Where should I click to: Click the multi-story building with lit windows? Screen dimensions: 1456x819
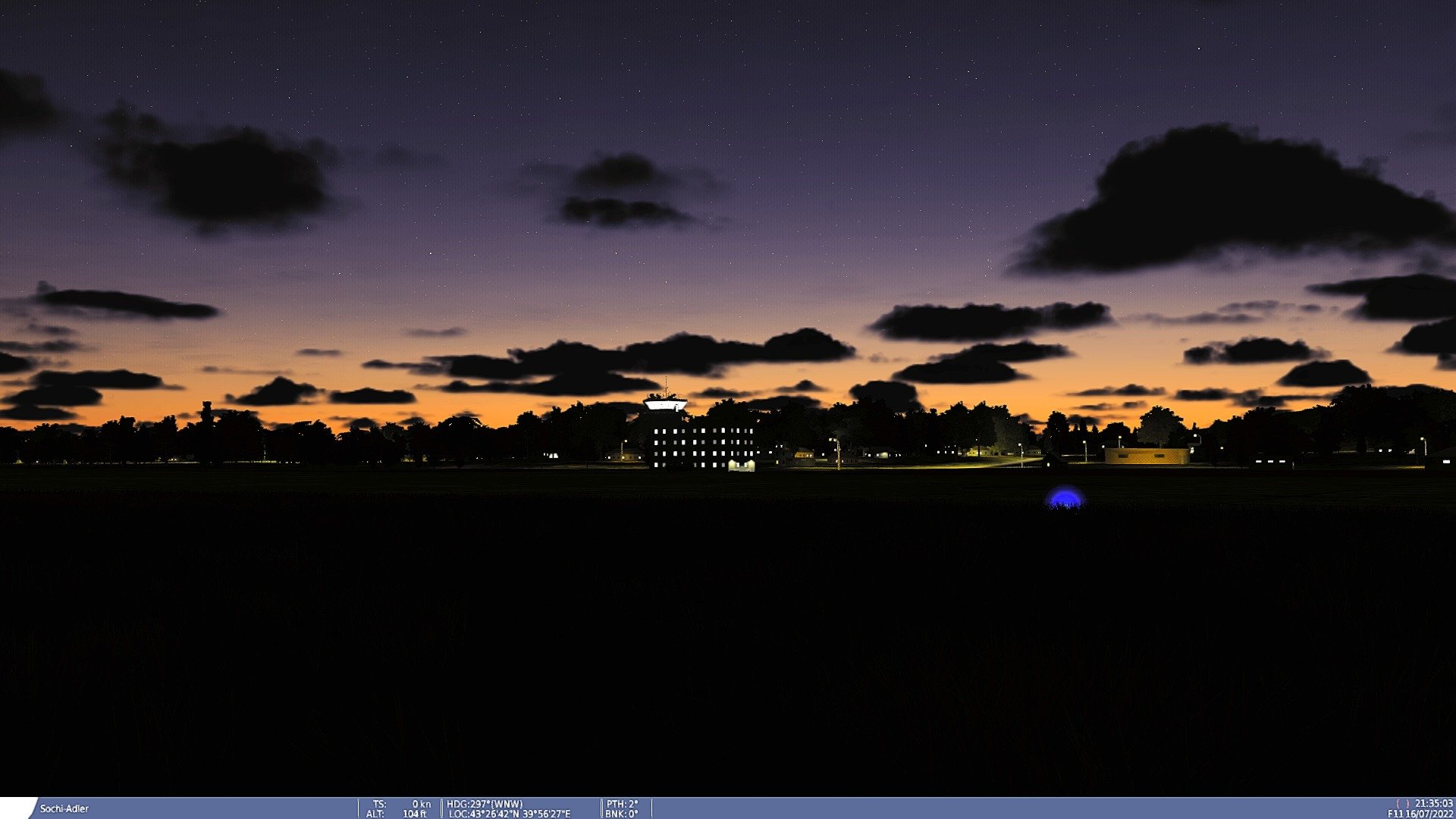[x=703, y=444]
